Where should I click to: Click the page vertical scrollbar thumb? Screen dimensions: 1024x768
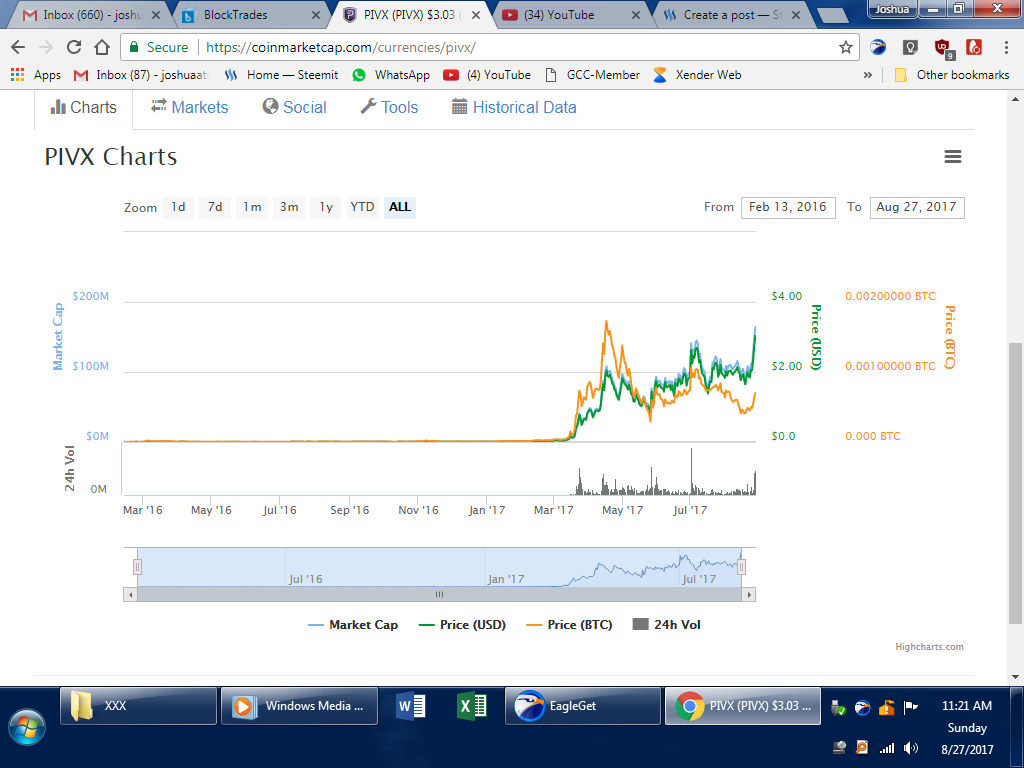[1016, 483]
